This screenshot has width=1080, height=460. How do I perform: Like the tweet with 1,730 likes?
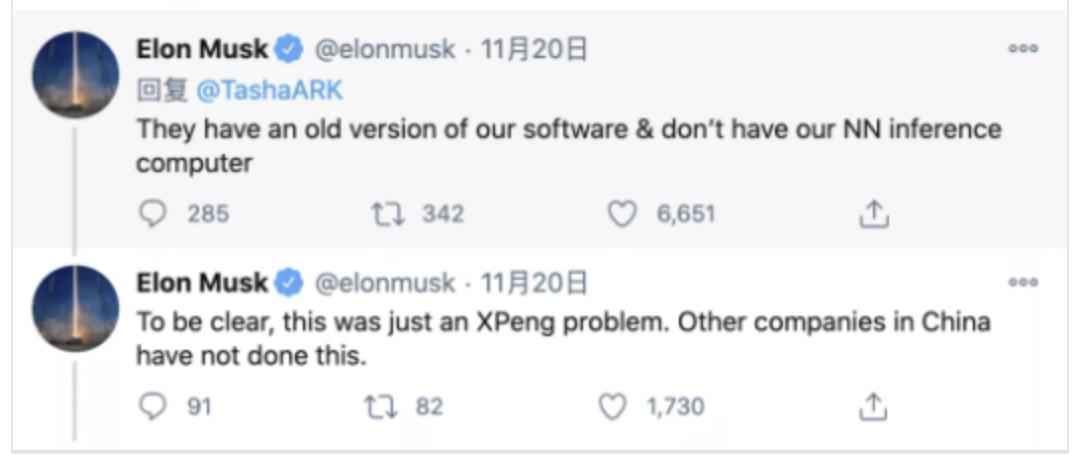(x=612, y=406)
